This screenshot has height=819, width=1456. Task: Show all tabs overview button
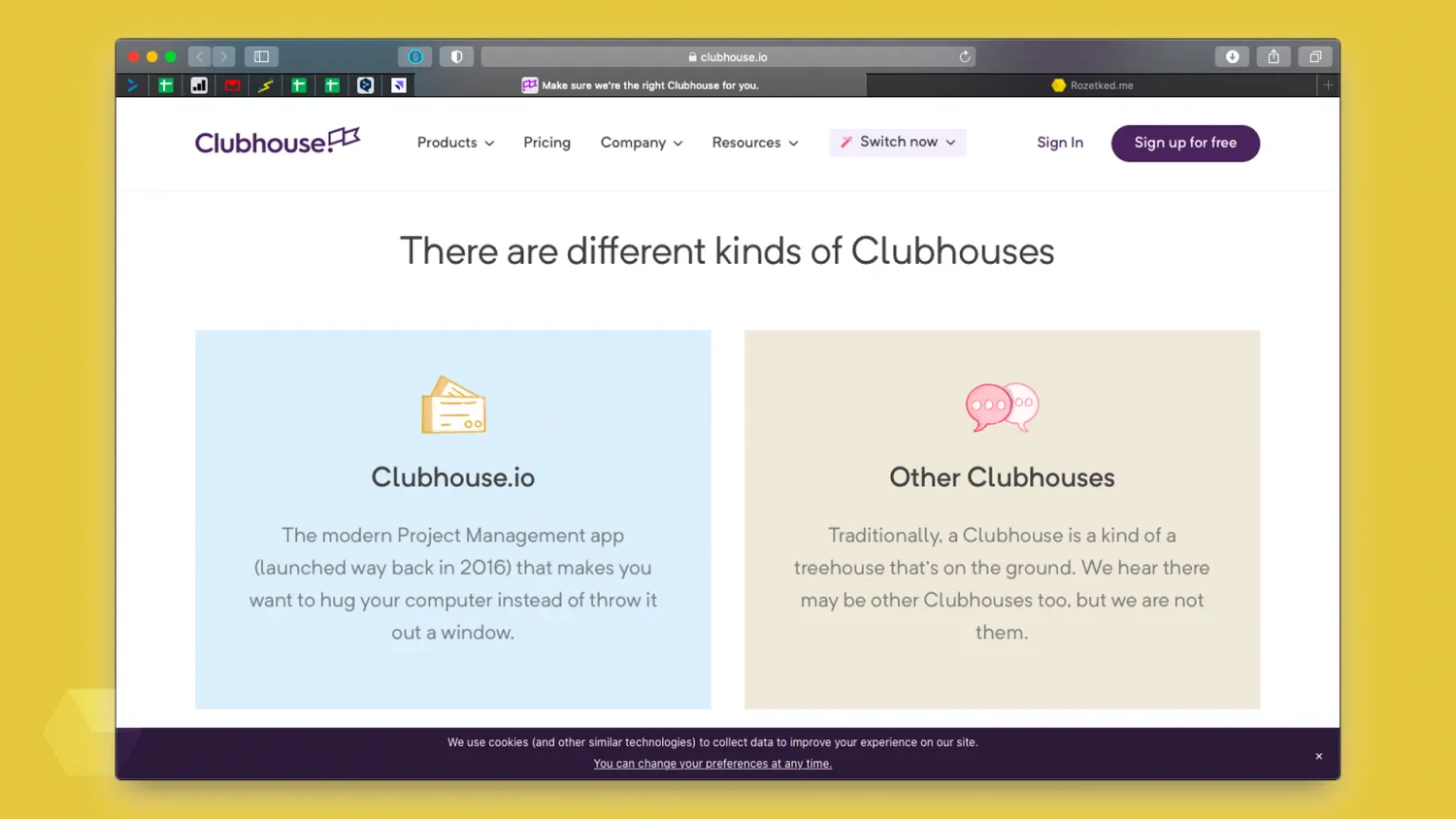(x=1315, y=57)
